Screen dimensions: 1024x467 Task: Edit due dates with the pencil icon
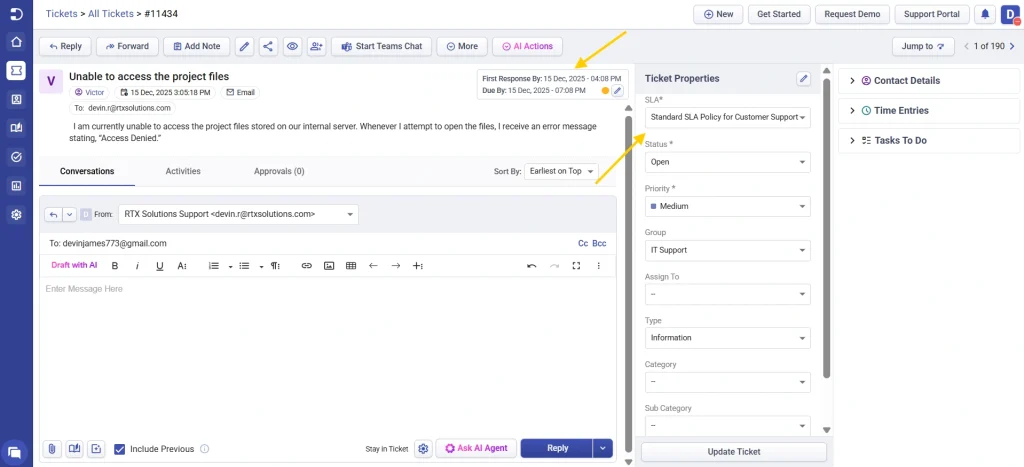(617, 91)
